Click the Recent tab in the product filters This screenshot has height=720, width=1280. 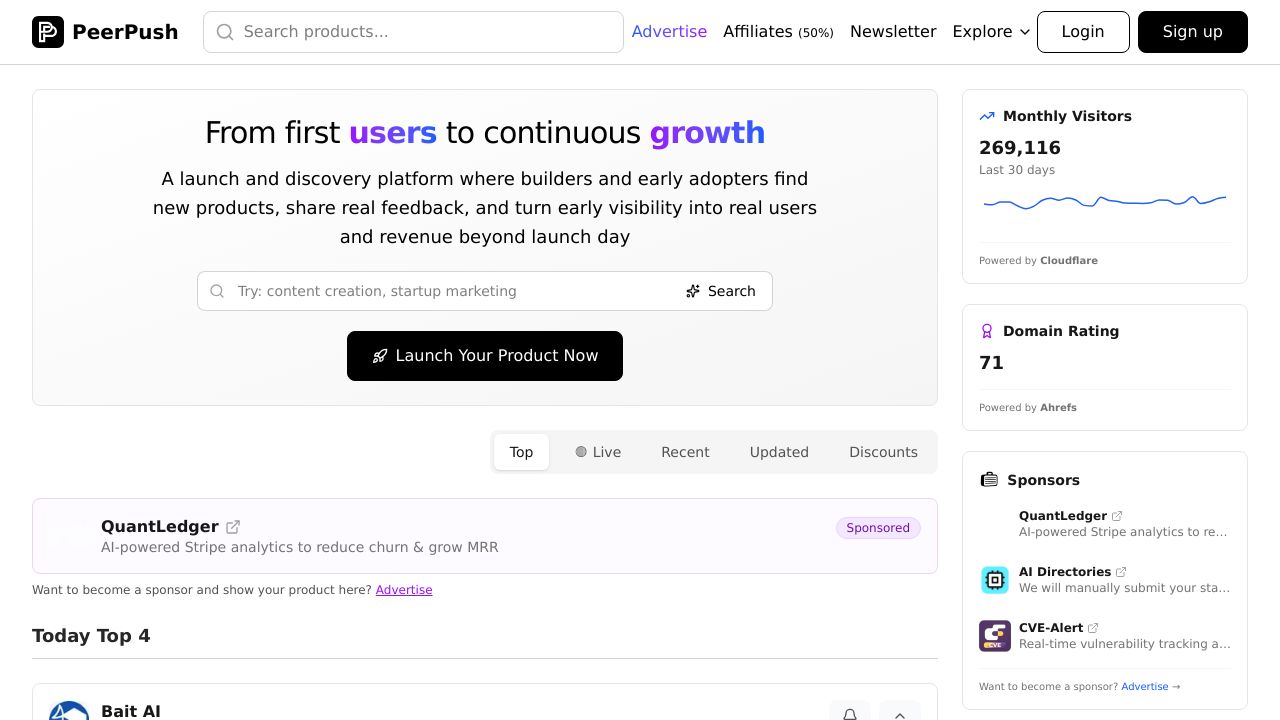coord(685,452)
